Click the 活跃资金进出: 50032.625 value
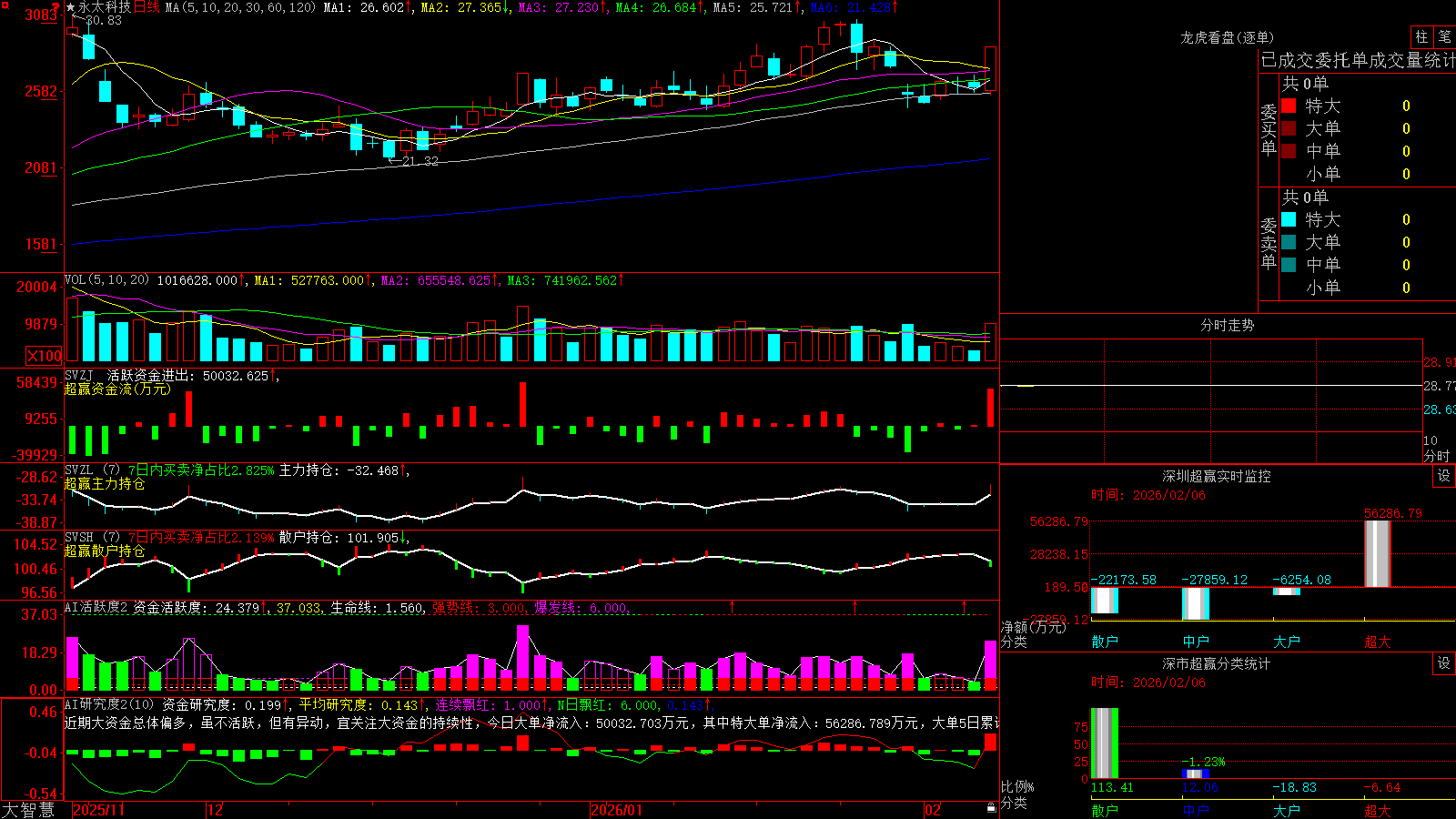This screenshot has width=1456, height=819. 188,376
